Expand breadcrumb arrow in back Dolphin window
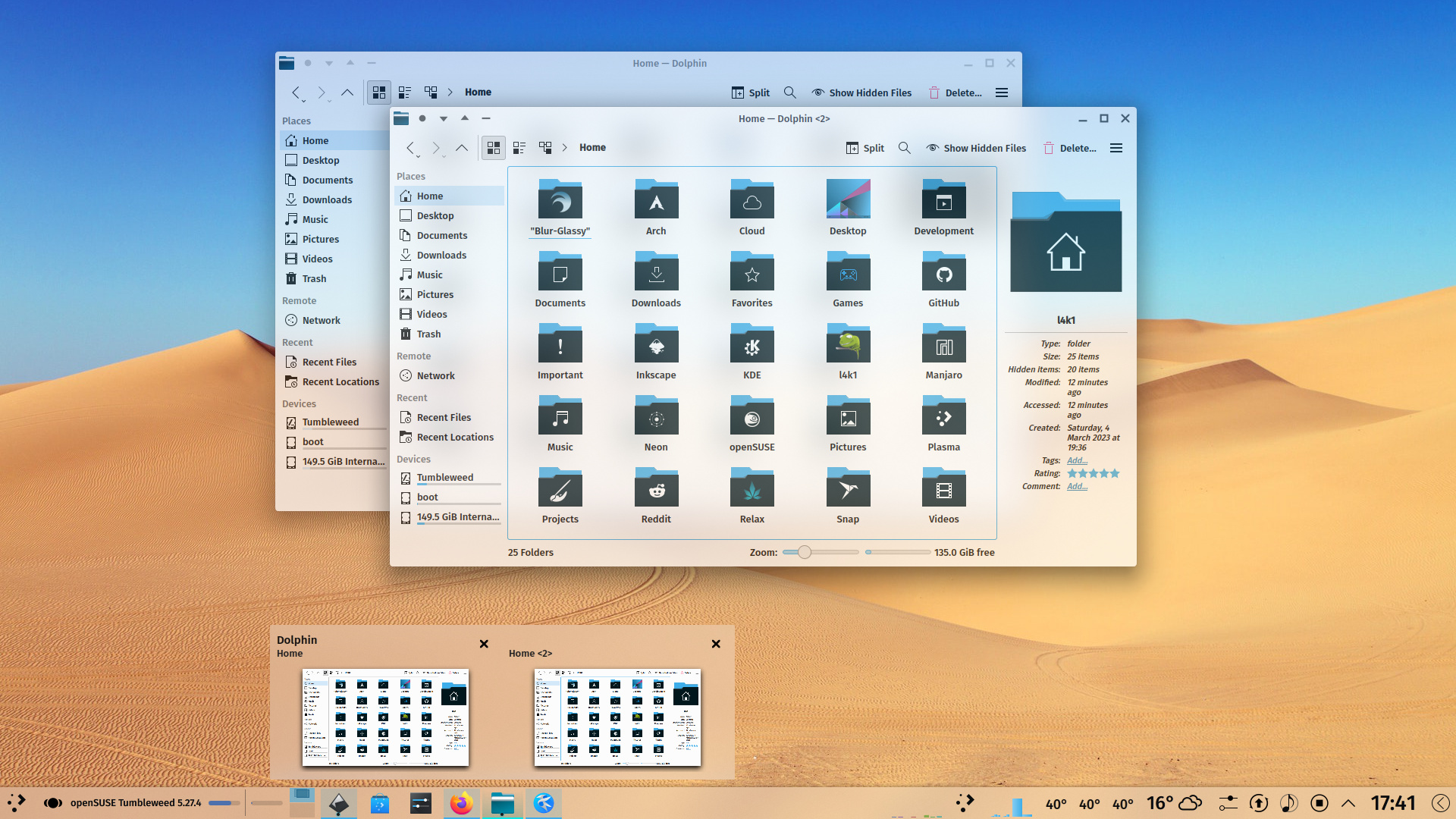This screenshot has height=819, width=1456. 450,93
